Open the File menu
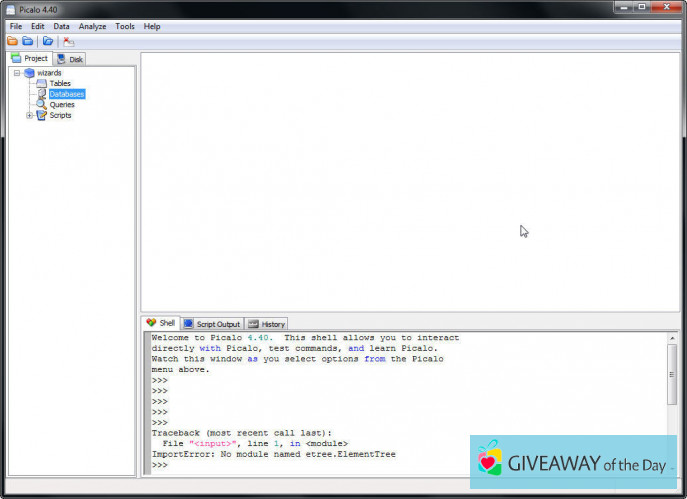The image size is (687, 499). (15, 26)
